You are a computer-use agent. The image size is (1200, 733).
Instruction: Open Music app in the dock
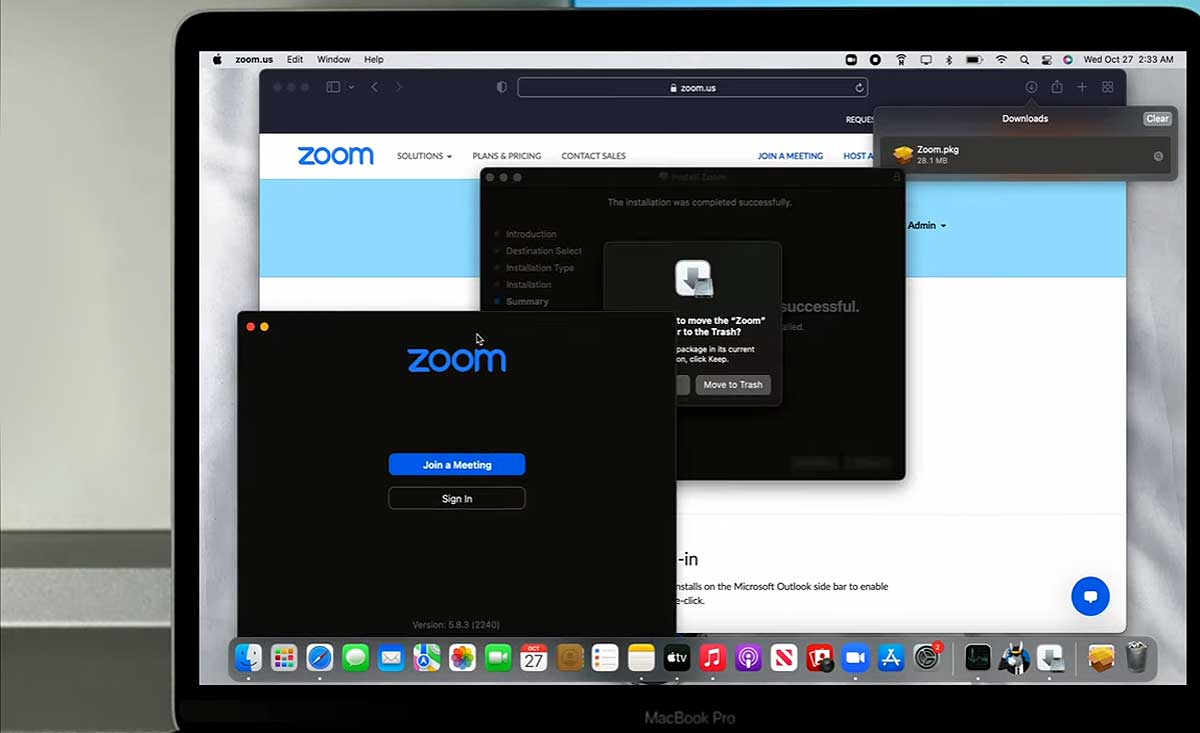click(x=712, y=657)
